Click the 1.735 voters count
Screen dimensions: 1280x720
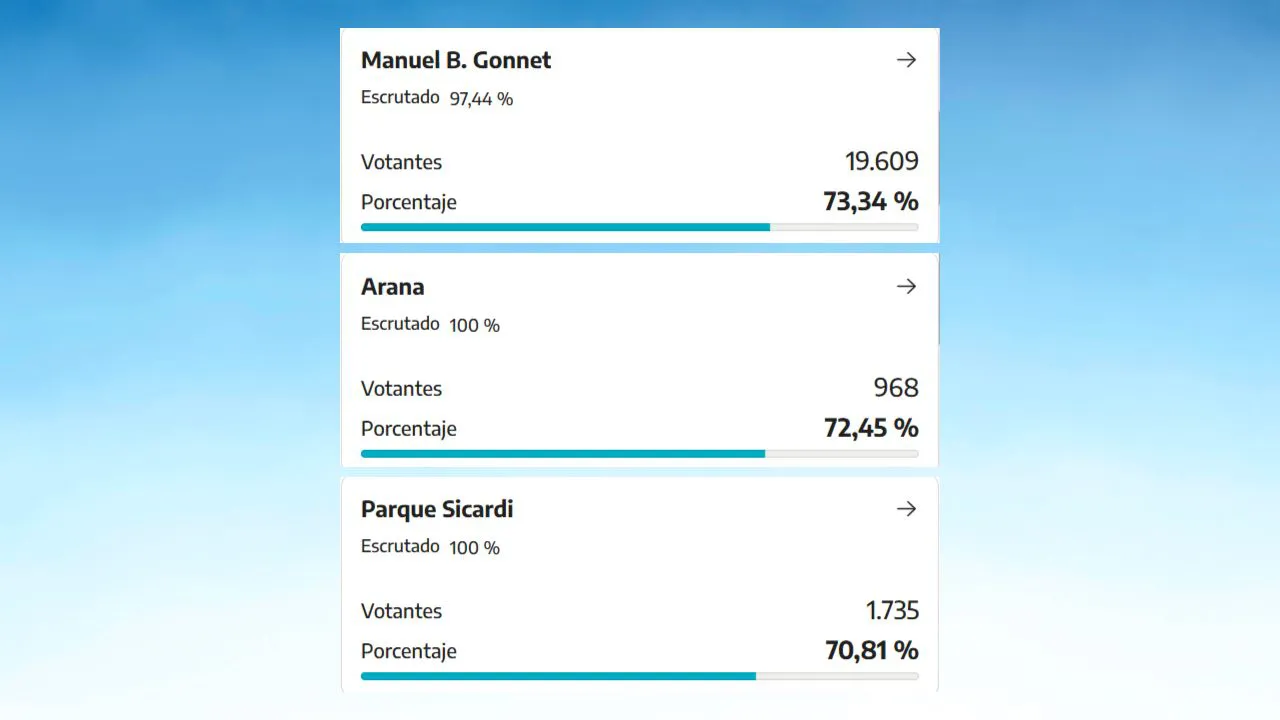pos(892,611)
